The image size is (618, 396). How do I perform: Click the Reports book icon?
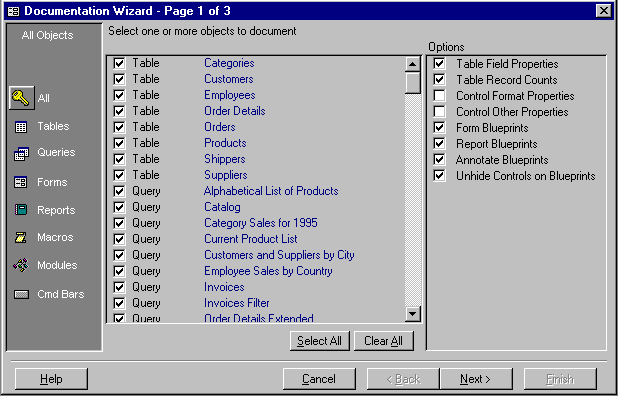point(20,210)
